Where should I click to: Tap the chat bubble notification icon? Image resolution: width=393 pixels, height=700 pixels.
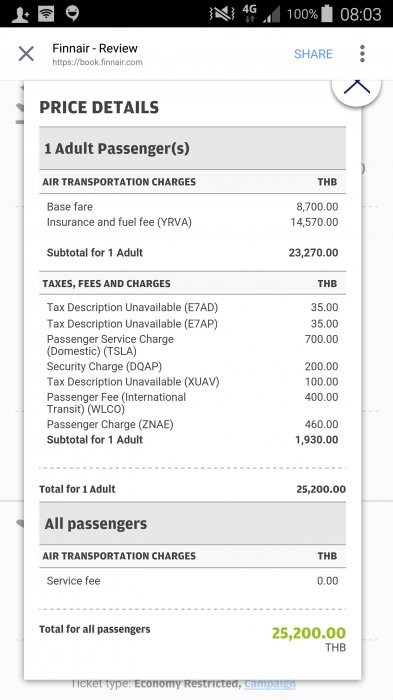(x=72, y=14)
